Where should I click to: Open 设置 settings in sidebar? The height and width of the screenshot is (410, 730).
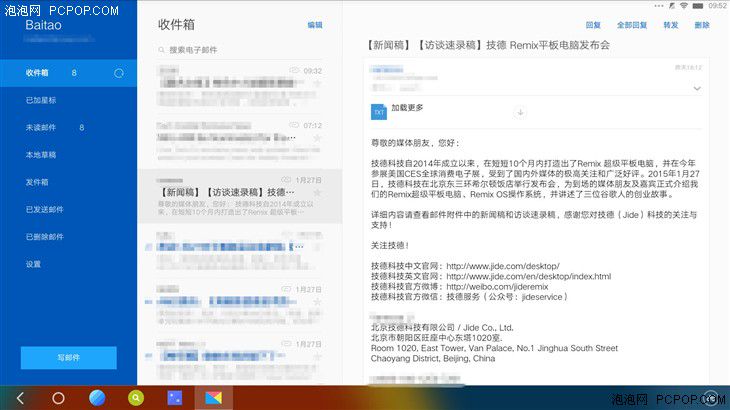[33, 264]
